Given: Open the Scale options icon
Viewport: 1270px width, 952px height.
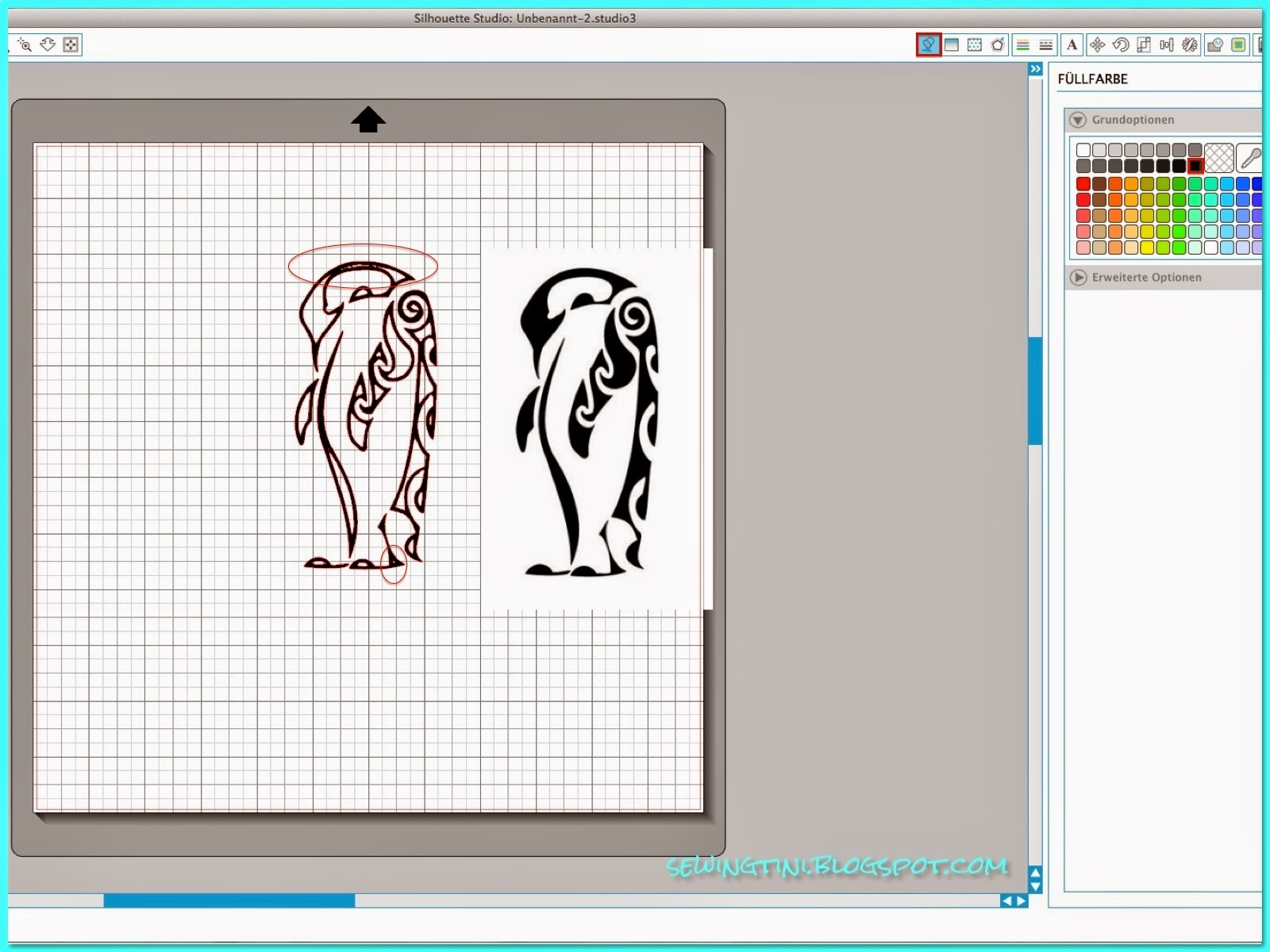Looking at the screenshot, I should [x=1144, y=45].
